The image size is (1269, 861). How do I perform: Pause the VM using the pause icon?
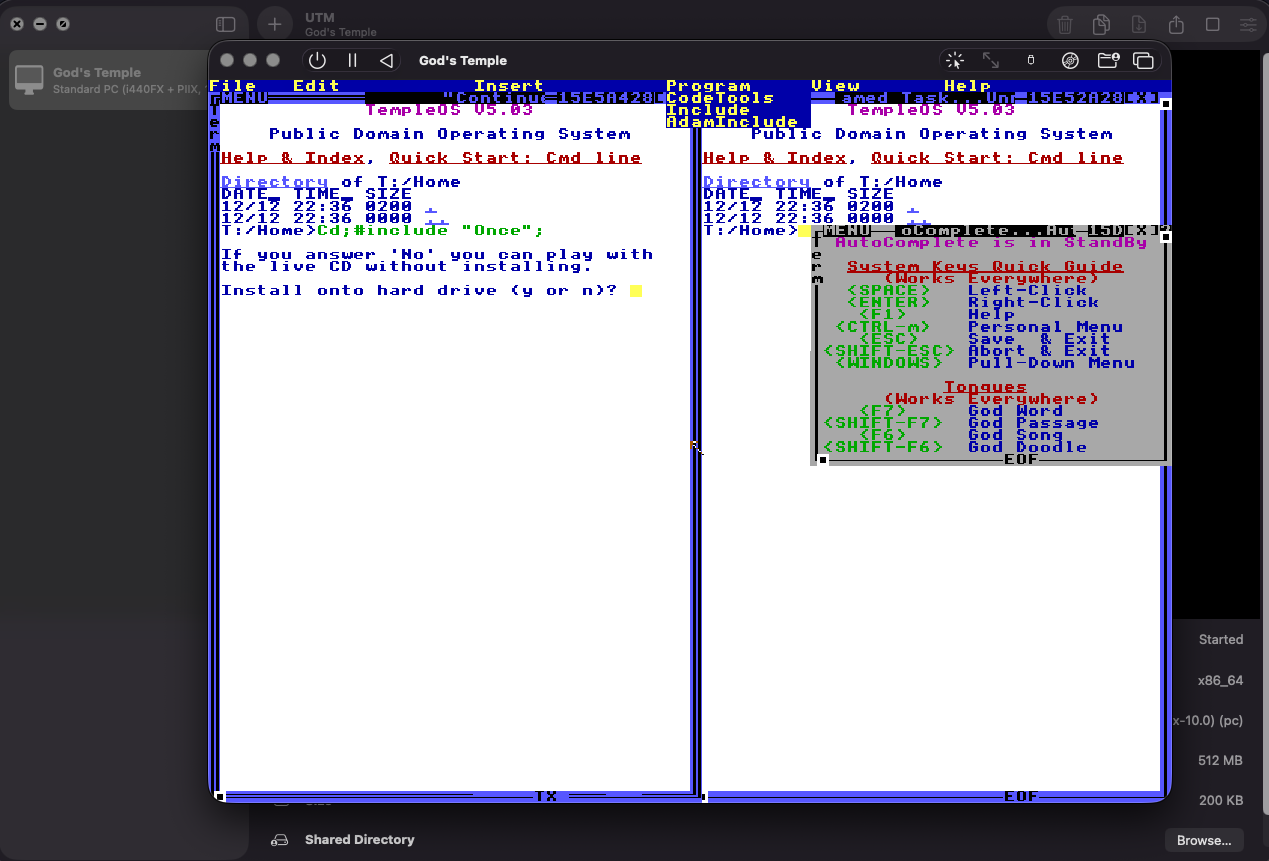click(x=352, y=60)
